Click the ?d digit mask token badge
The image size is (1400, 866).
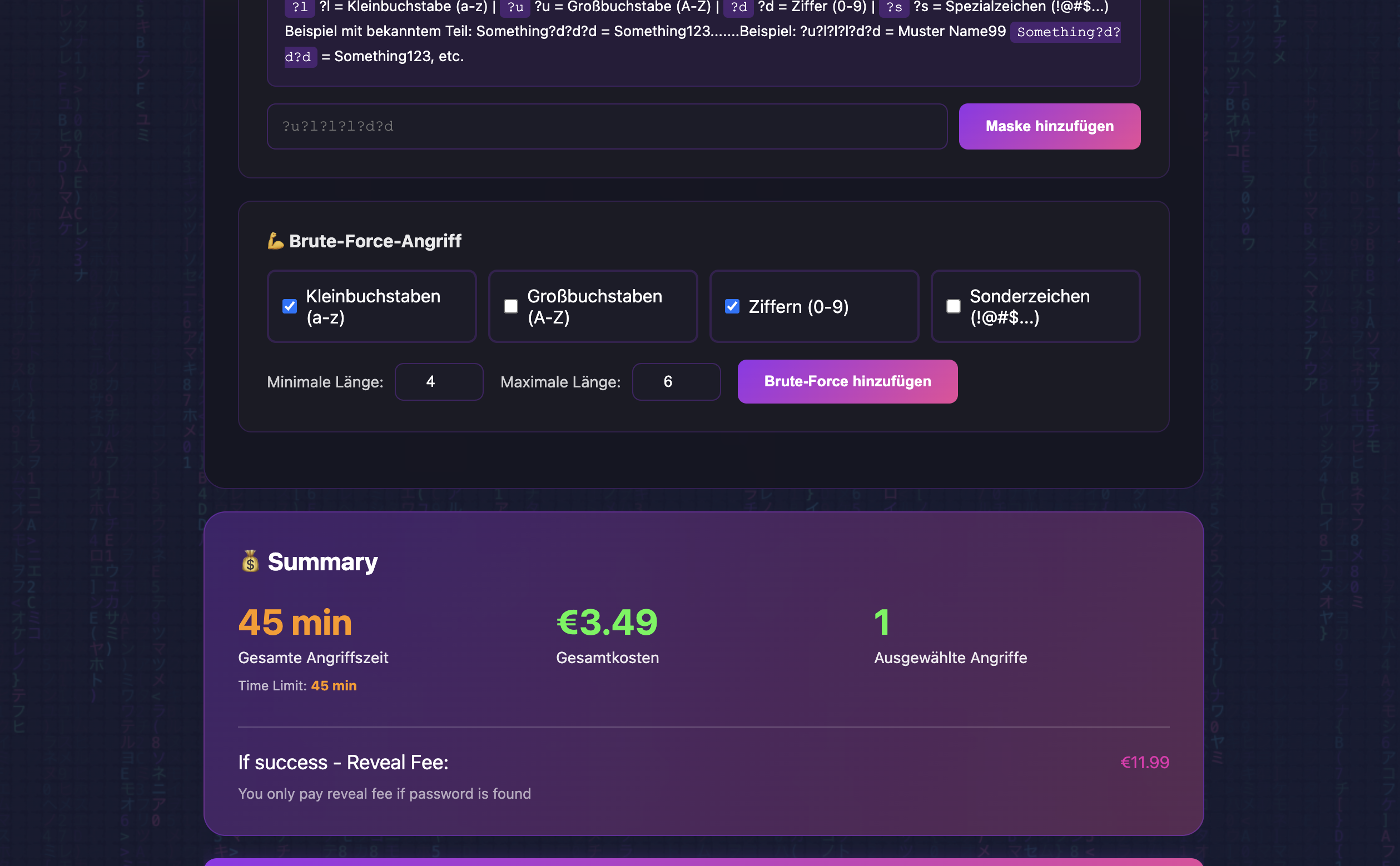[x=738, y=8]
